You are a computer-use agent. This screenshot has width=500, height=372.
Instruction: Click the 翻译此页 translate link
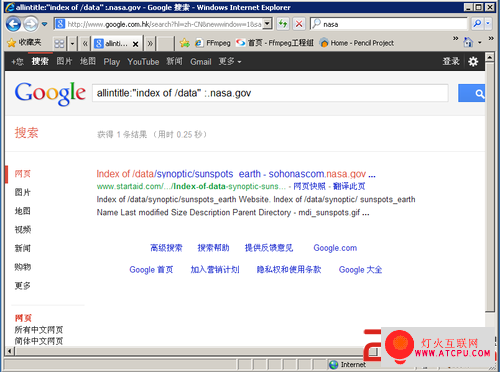349,186
